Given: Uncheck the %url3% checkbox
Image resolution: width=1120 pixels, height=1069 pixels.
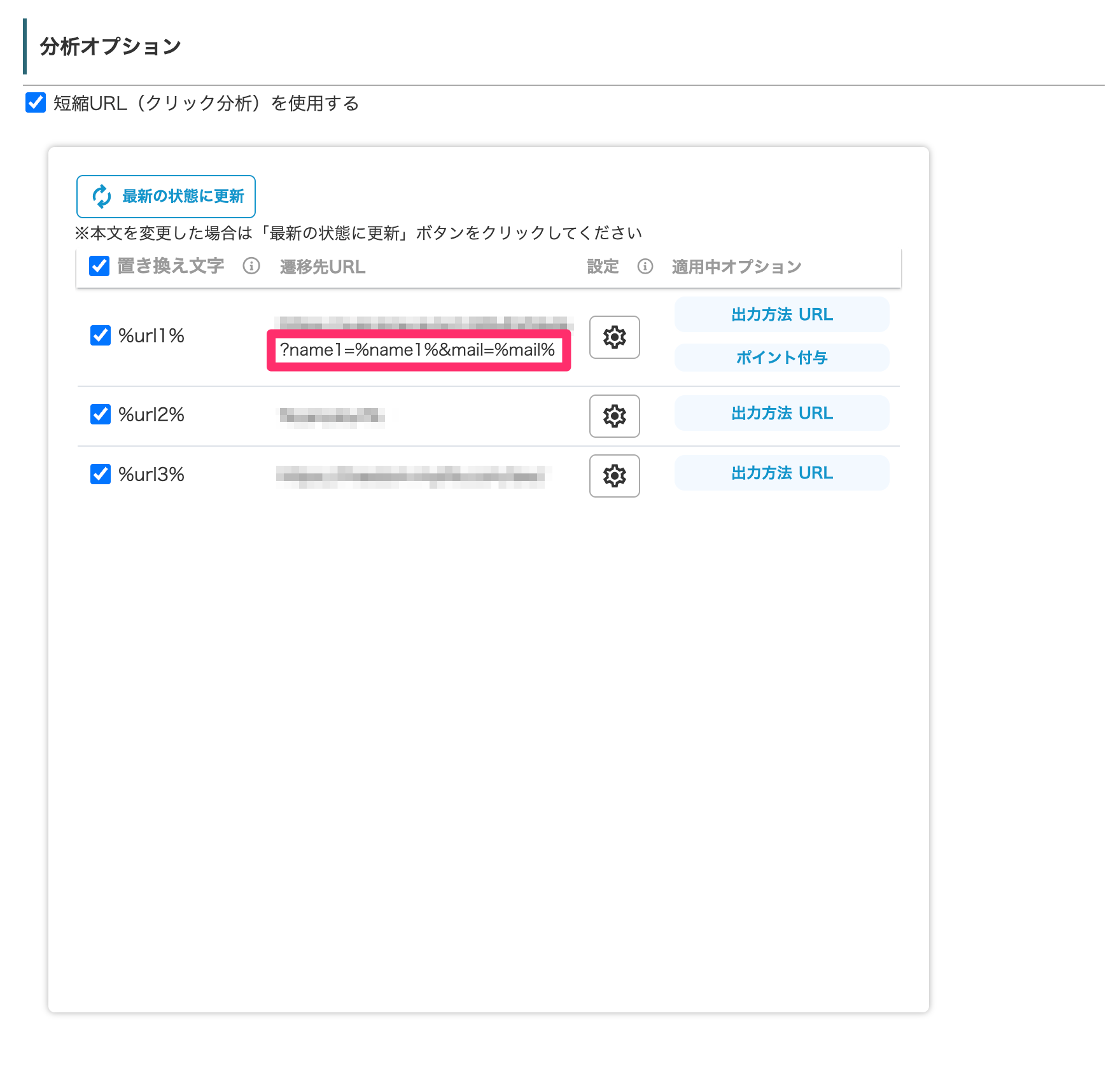Looking at the screenshot, I should coord(101,474).
